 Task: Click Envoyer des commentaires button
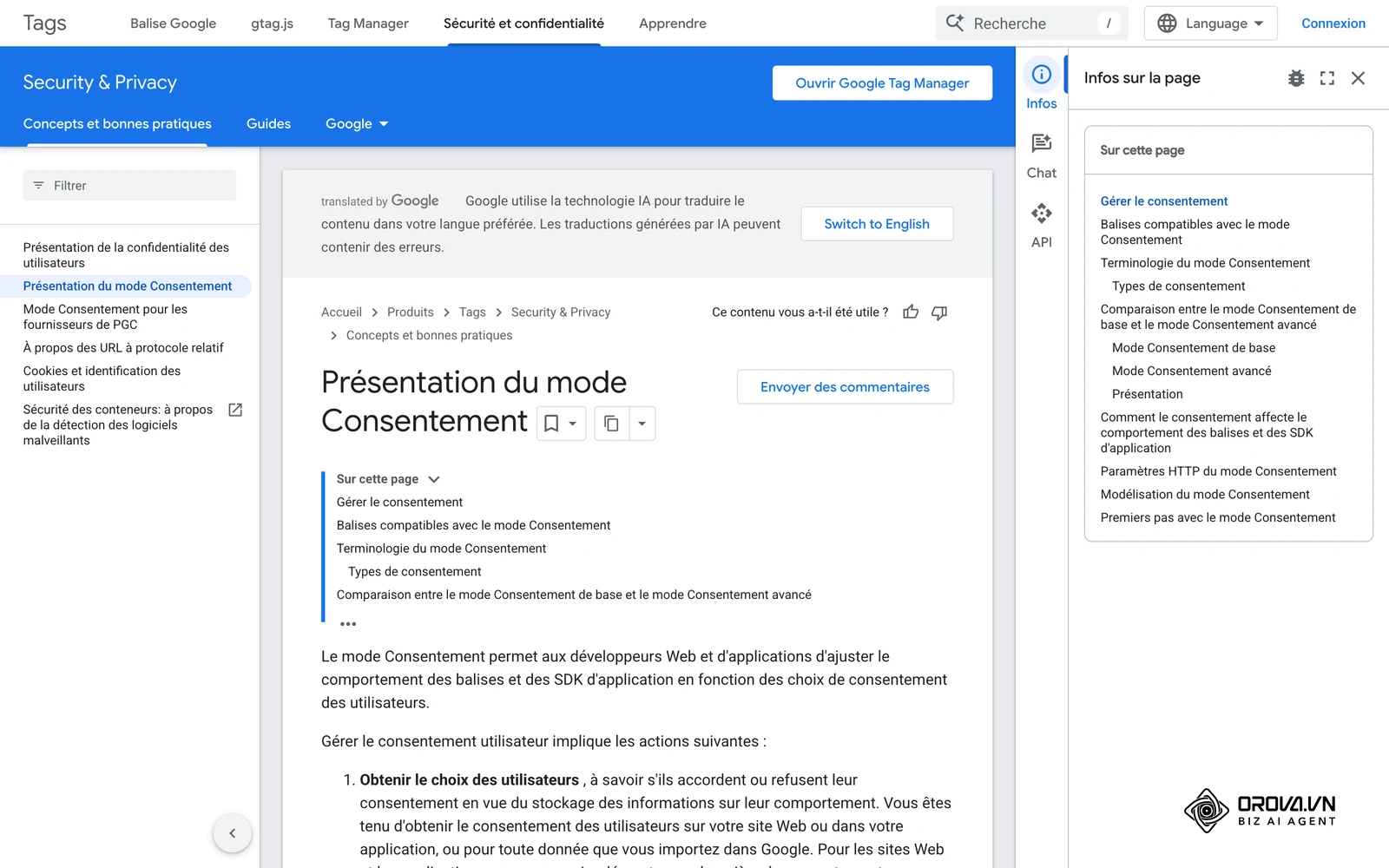click(x=845, y=387)
